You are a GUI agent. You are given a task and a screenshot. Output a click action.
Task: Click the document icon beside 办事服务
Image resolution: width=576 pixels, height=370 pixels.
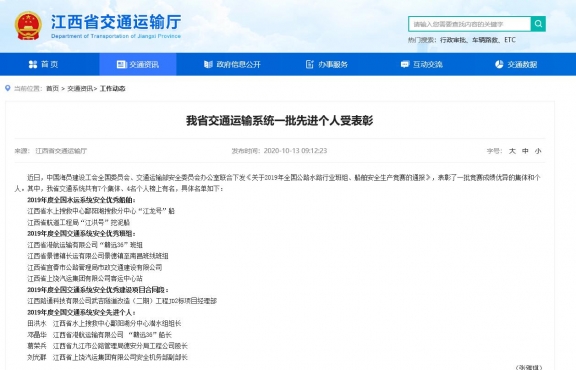pos(310,65)
